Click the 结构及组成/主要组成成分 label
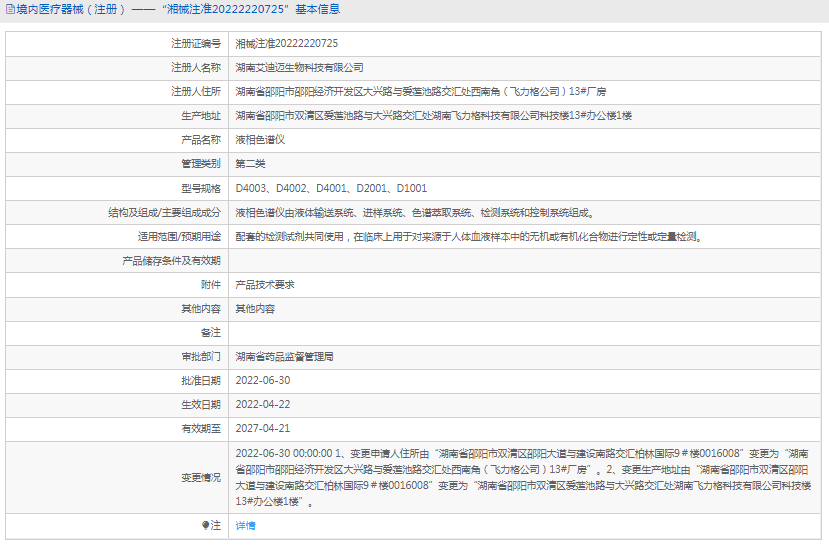Screen dimensions: 829x545 point(164,213)
